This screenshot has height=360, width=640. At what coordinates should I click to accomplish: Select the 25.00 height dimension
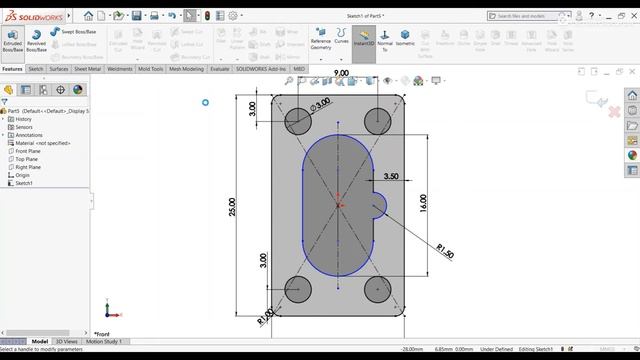(x=232, y=207)
